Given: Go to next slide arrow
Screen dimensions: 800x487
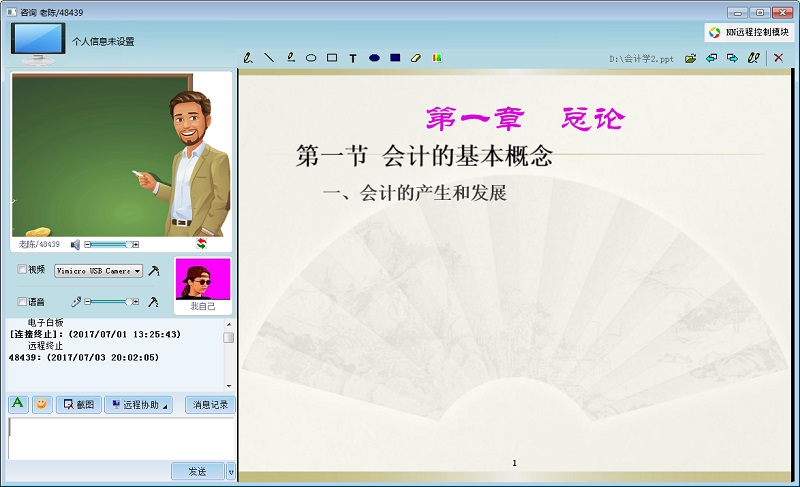Looking at the screenshot, I should click(732, 58).
